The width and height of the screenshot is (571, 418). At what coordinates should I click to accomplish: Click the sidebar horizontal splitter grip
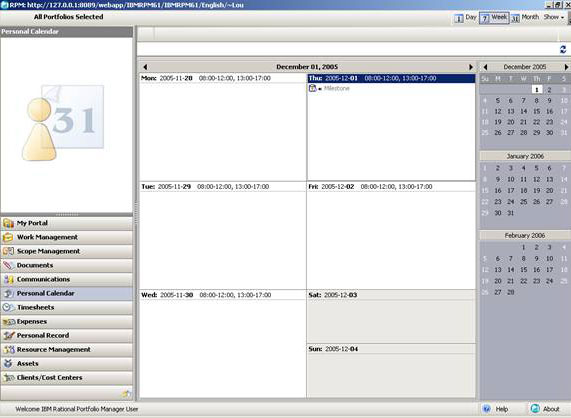pos(67,214)
